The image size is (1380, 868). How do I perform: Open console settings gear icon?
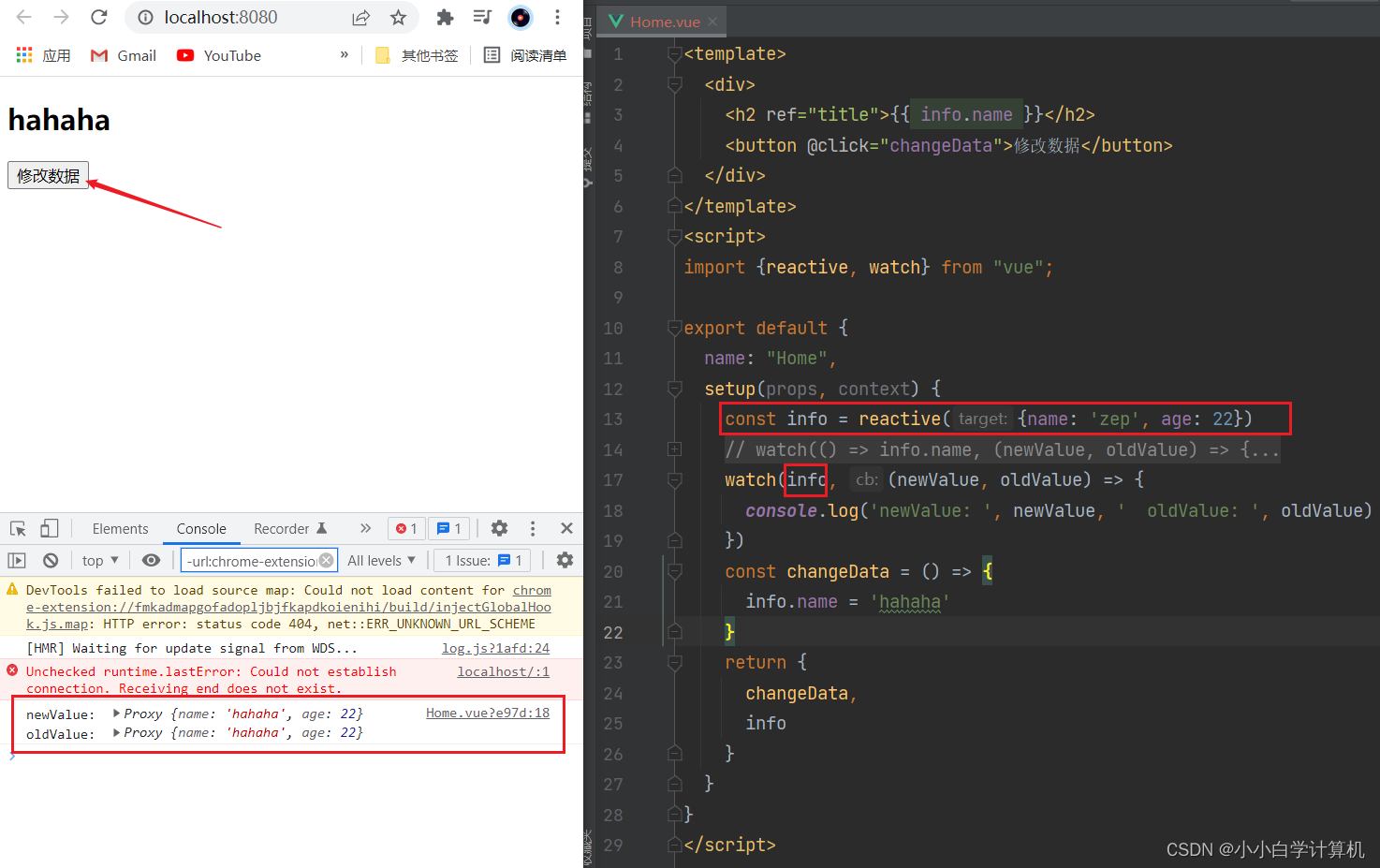(x=565, y=560)
